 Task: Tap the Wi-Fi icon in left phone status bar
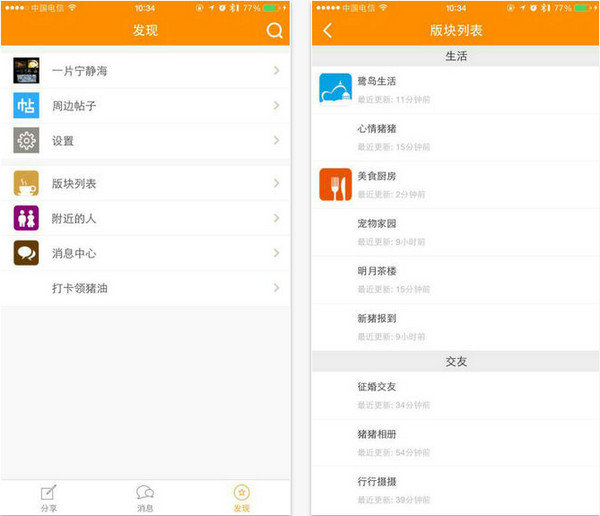click(x=72, y=8)
